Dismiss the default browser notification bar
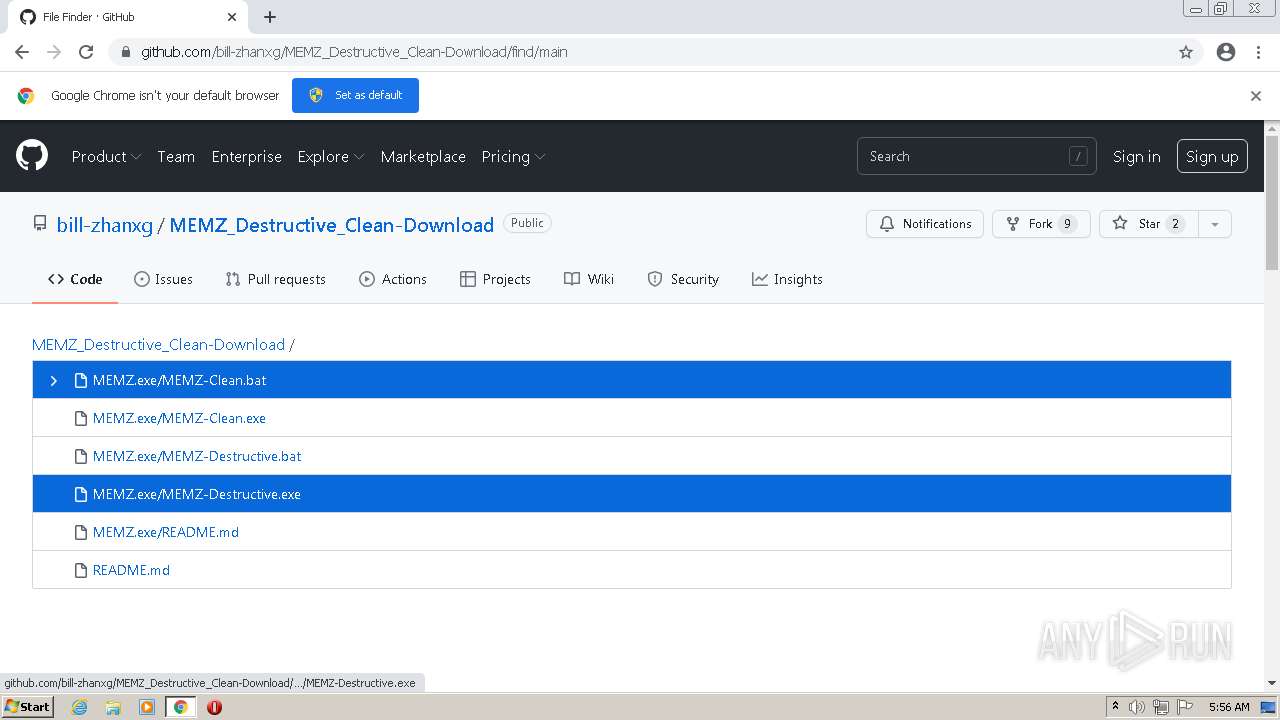This screenshot has height=720, width=1280. click(x=1256, y=96)
